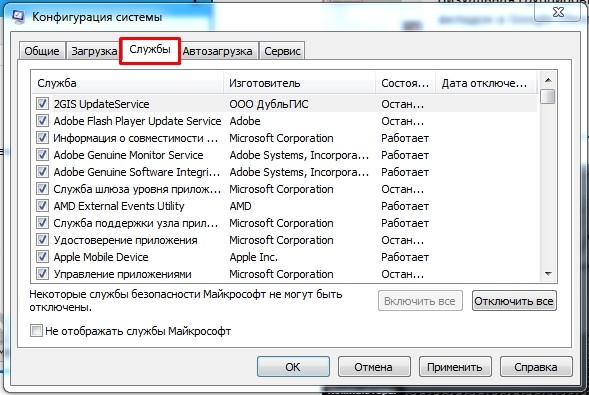Click Управление приложениями service name
Screen dimensions: 589x395
(122, 274)
